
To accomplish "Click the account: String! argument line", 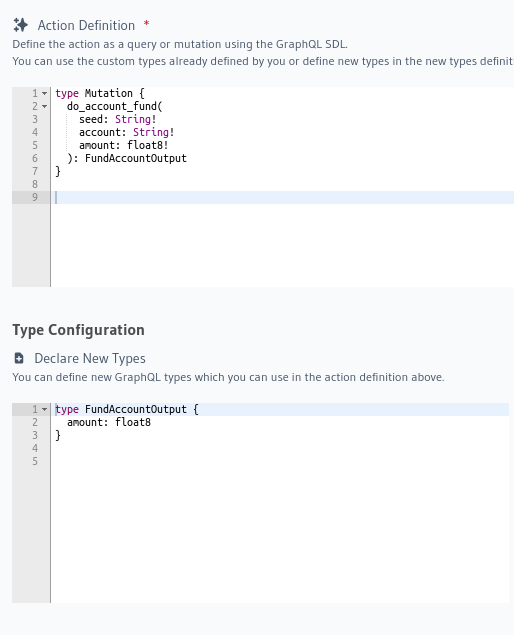I will (x=126, y=132).
